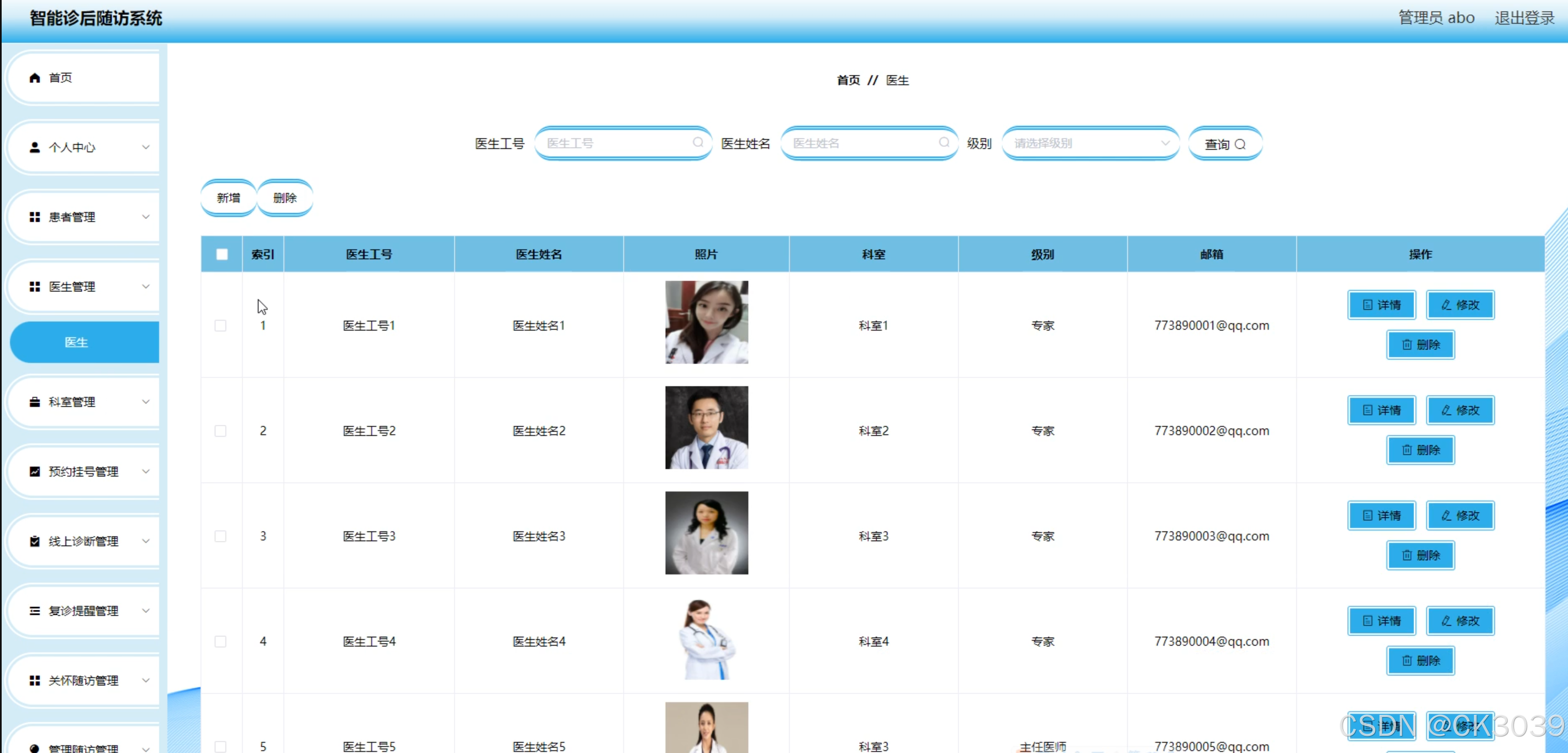The height and width of the screenshot is (753, 1568).
Task: Click 首页 in the breadcrumb
Action: point(848,80)
